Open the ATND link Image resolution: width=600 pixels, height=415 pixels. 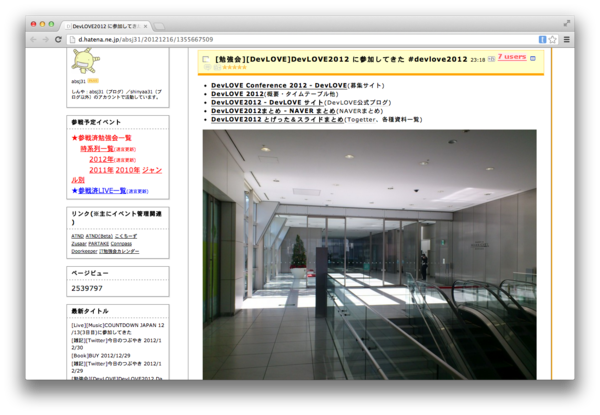pyautogui.click(x=77, y=236)
